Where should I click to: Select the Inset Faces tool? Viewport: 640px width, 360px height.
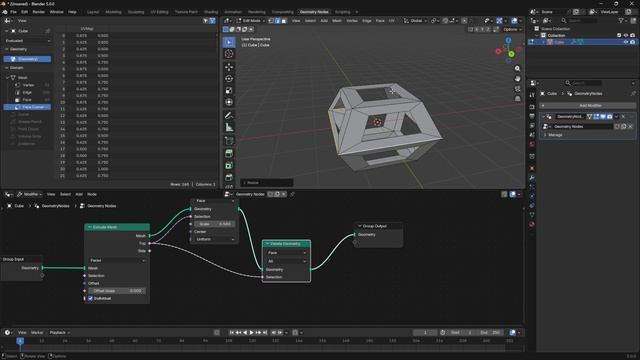[229, 166]
